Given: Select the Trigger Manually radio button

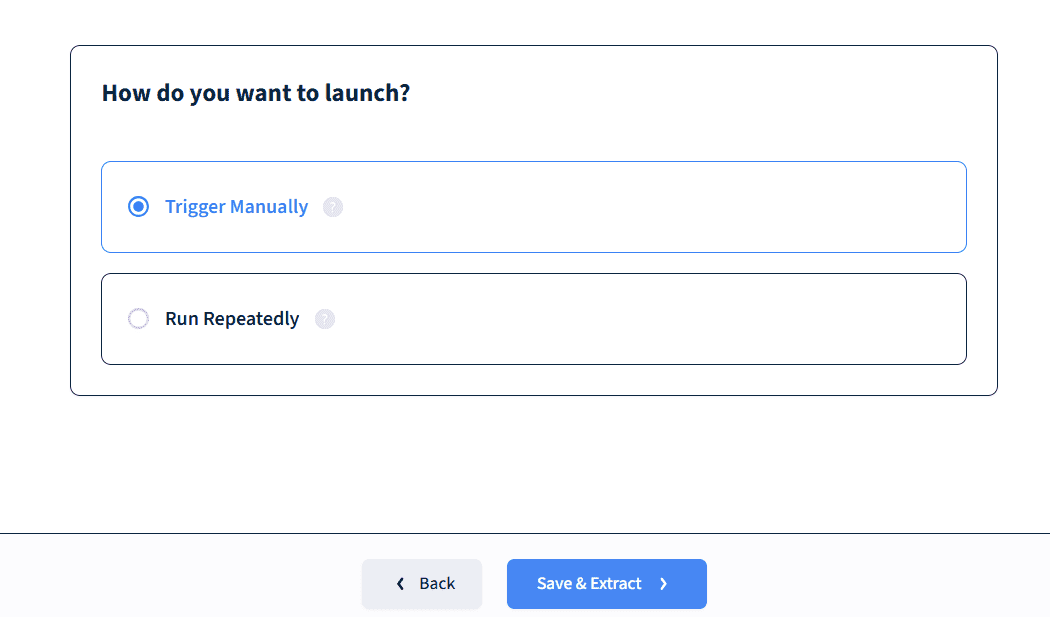Looking at the screenshot, I should 139,207.
